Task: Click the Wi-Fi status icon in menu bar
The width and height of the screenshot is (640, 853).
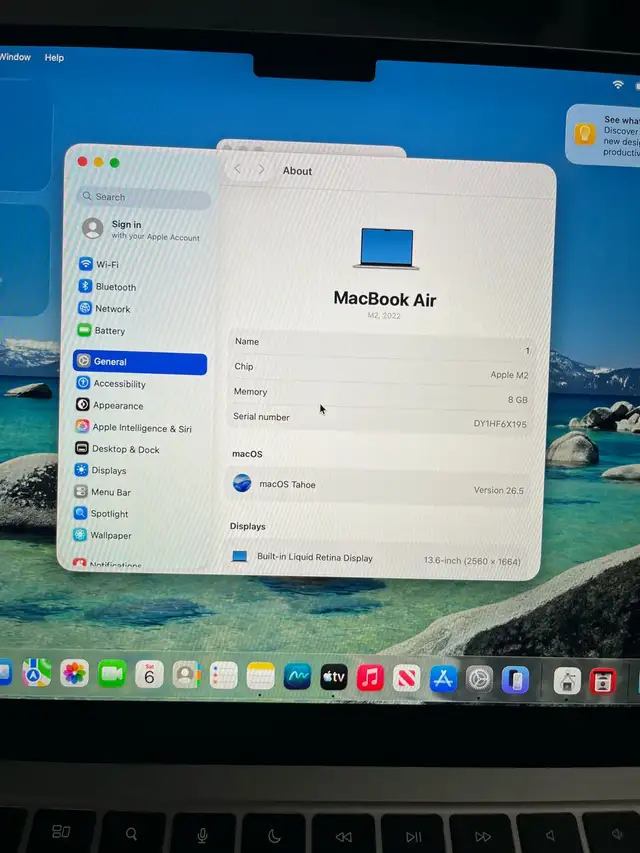Action: pos(618,84)
